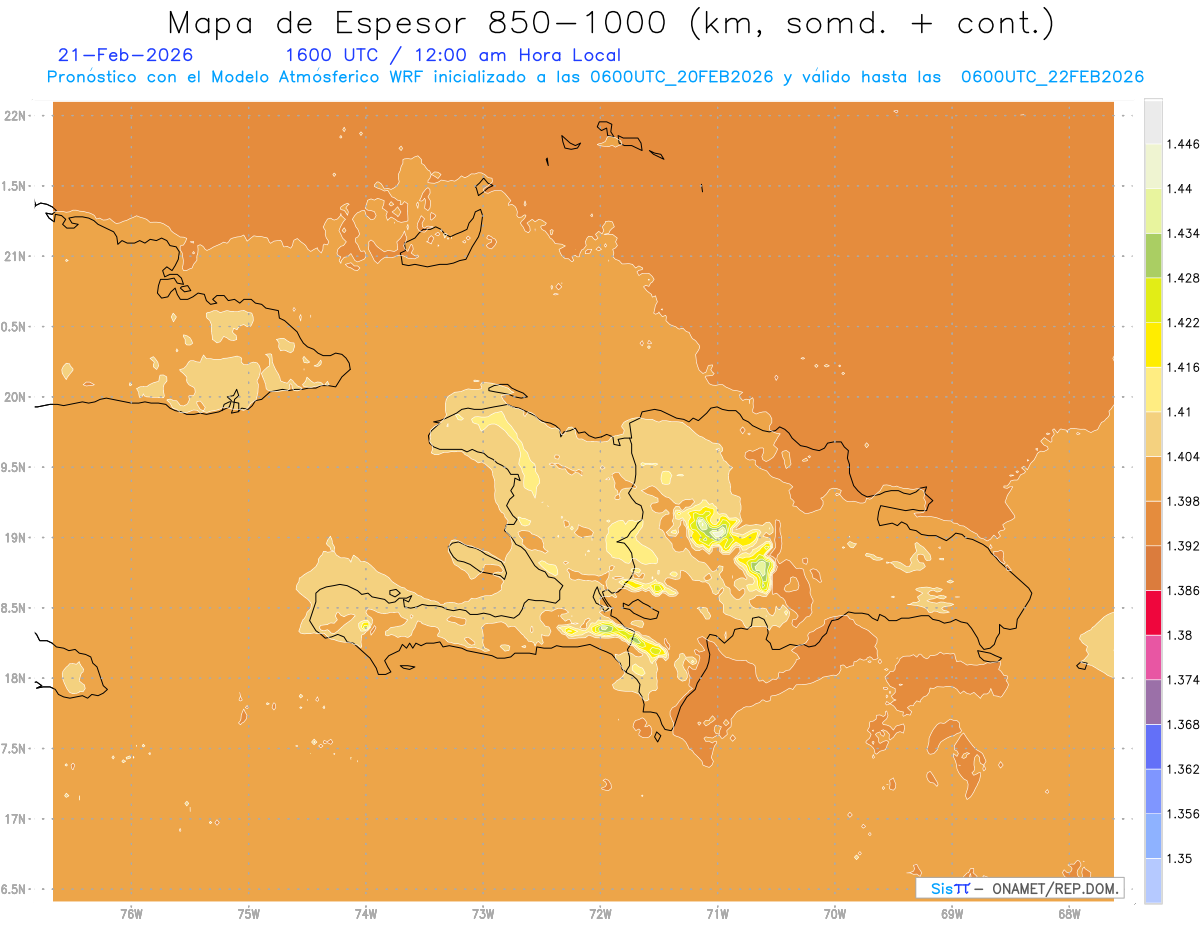The height and width of the screenshot is (927, 1200).
Task: Select the tan swatch between 1.404 and 1.41
Action: (1153, 434)
